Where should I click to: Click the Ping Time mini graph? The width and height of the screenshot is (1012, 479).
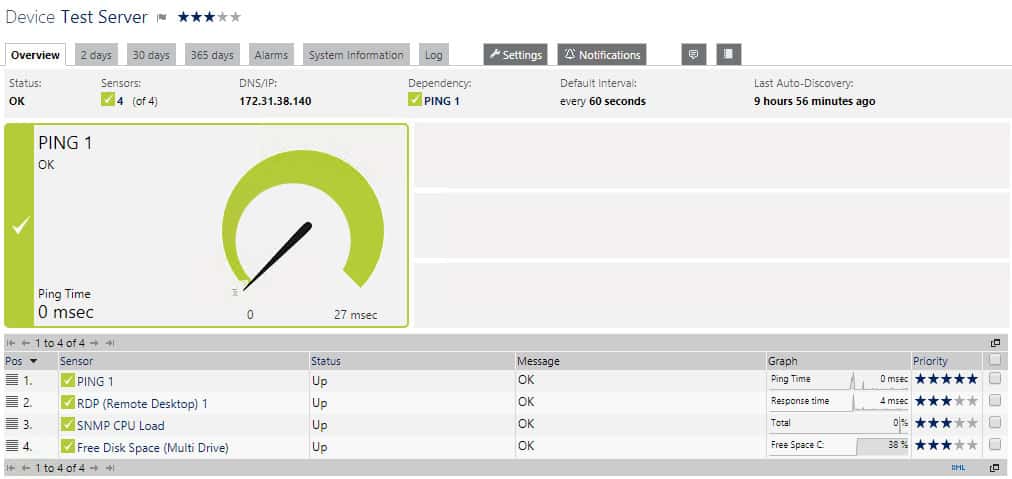[x=838, y=379]
